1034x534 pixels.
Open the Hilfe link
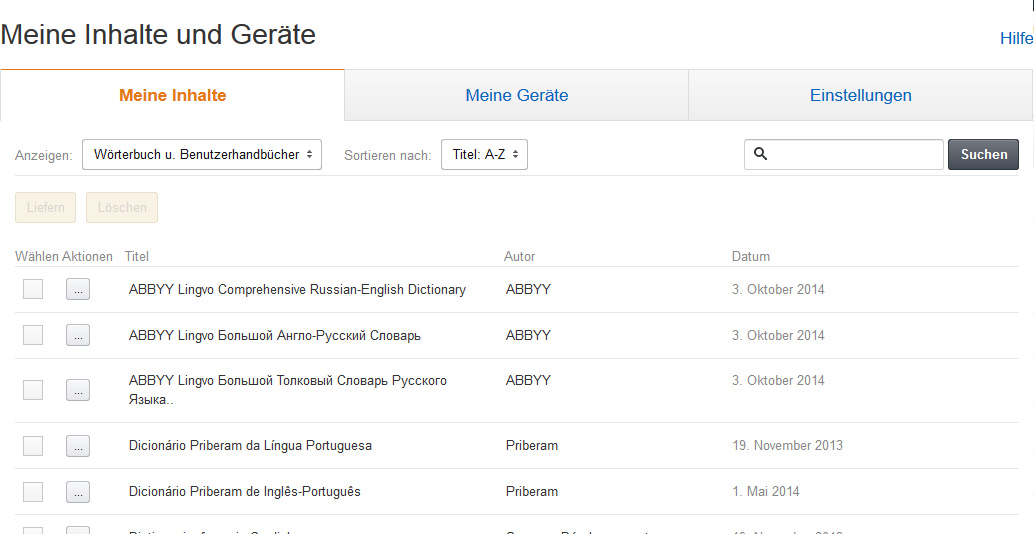pos(1016,38)
